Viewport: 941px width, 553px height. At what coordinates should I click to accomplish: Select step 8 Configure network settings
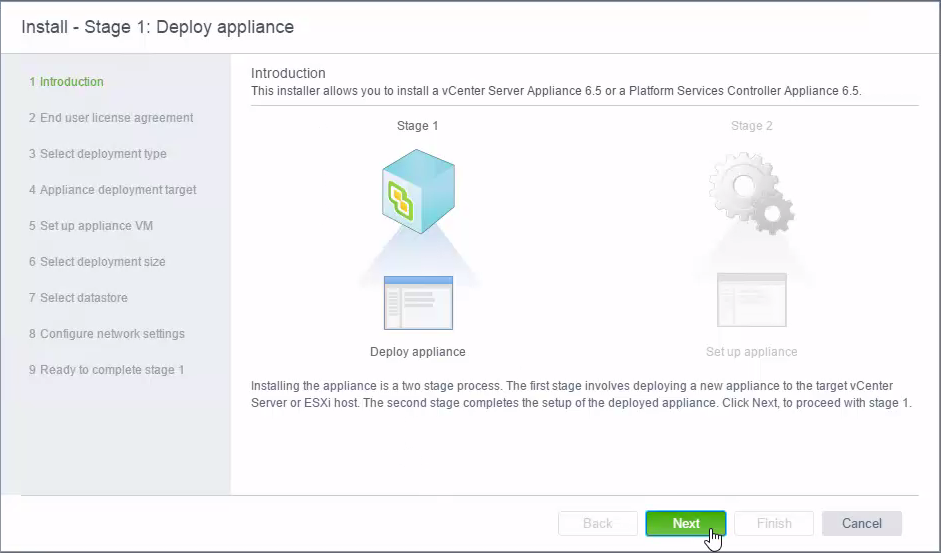point(107,334)
